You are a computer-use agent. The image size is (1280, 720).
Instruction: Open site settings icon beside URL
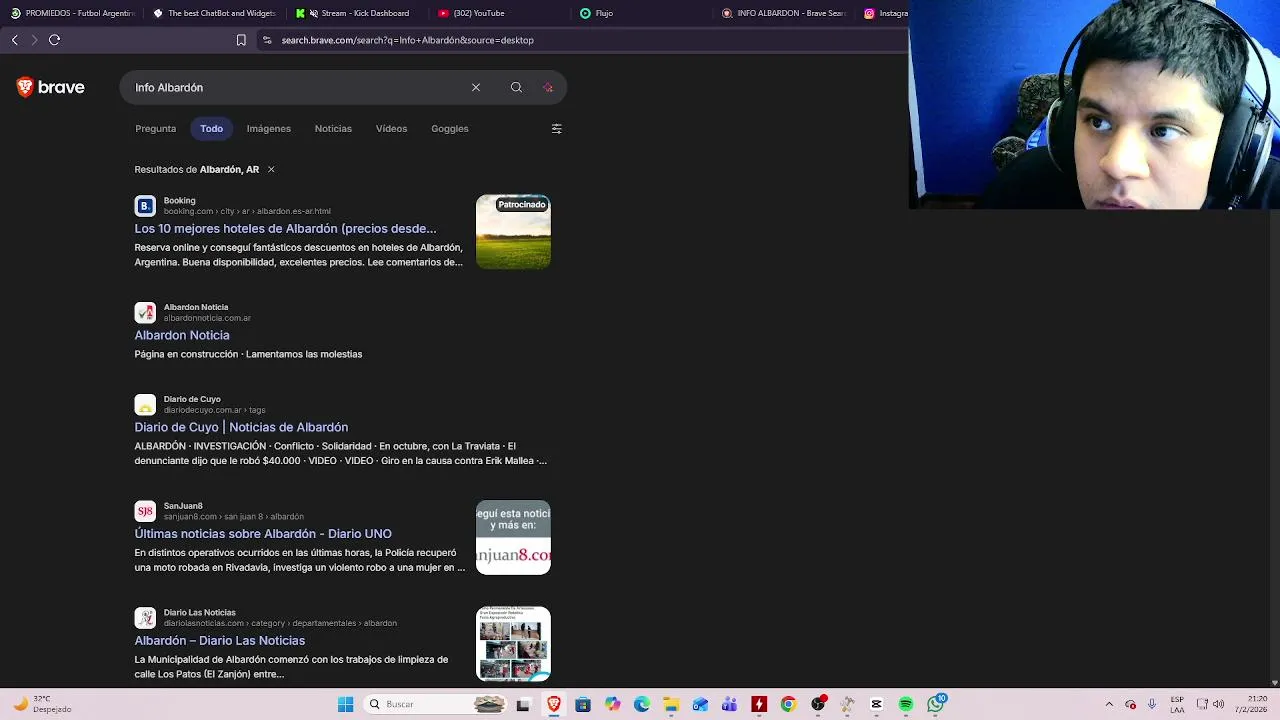266,40
